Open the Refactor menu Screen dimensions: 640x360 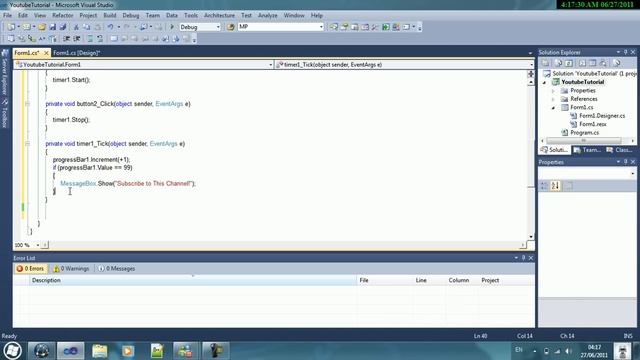click(62, 15)
